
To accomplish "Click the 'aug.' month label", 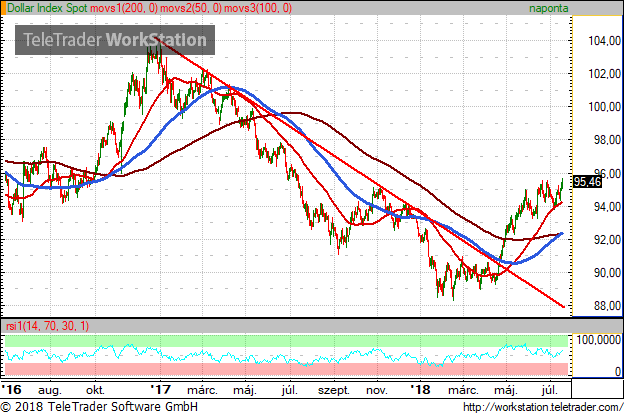I will 50,390.
